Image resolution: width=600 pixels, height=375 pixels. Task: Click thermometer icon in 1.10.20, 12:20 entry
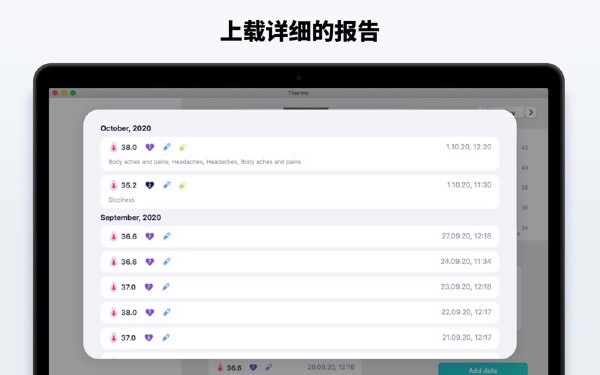[x=113, y=147]
